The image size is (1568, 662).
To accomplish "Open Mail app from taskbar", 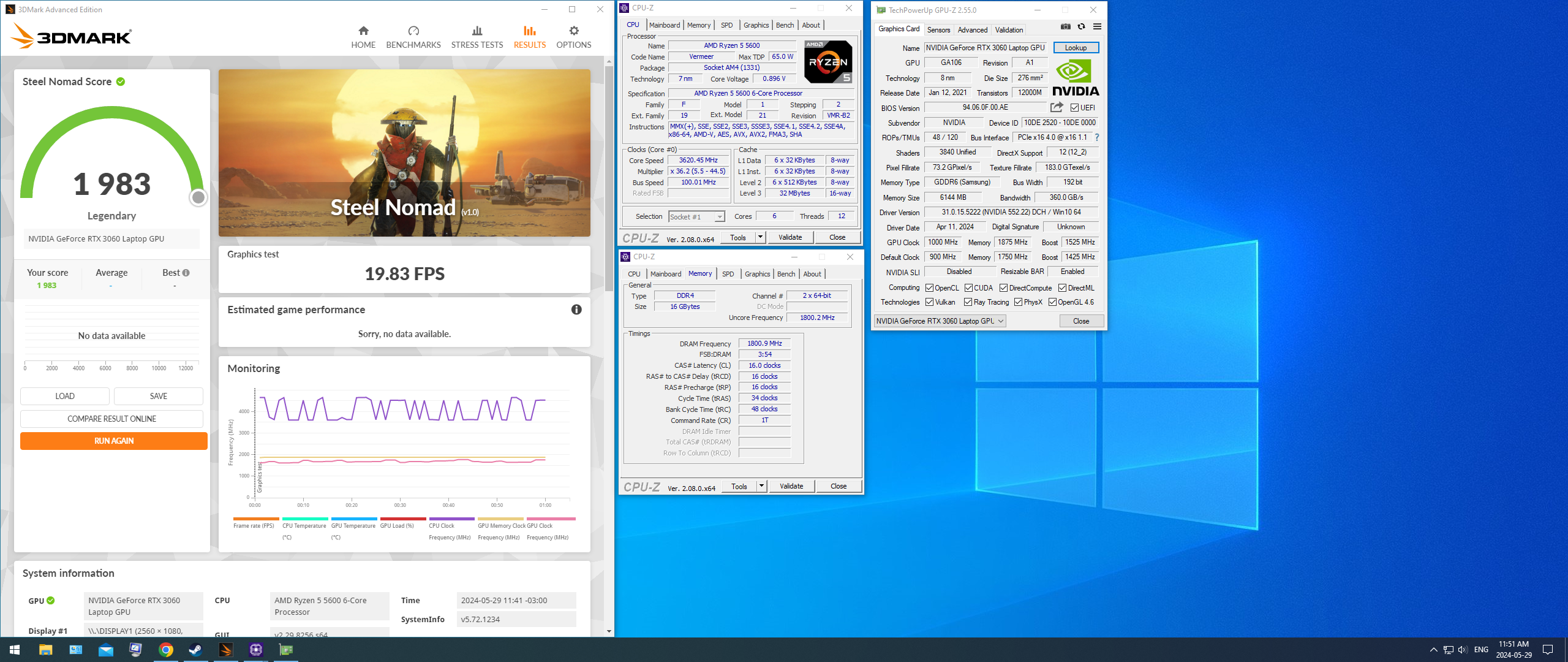I will (105, 650).
